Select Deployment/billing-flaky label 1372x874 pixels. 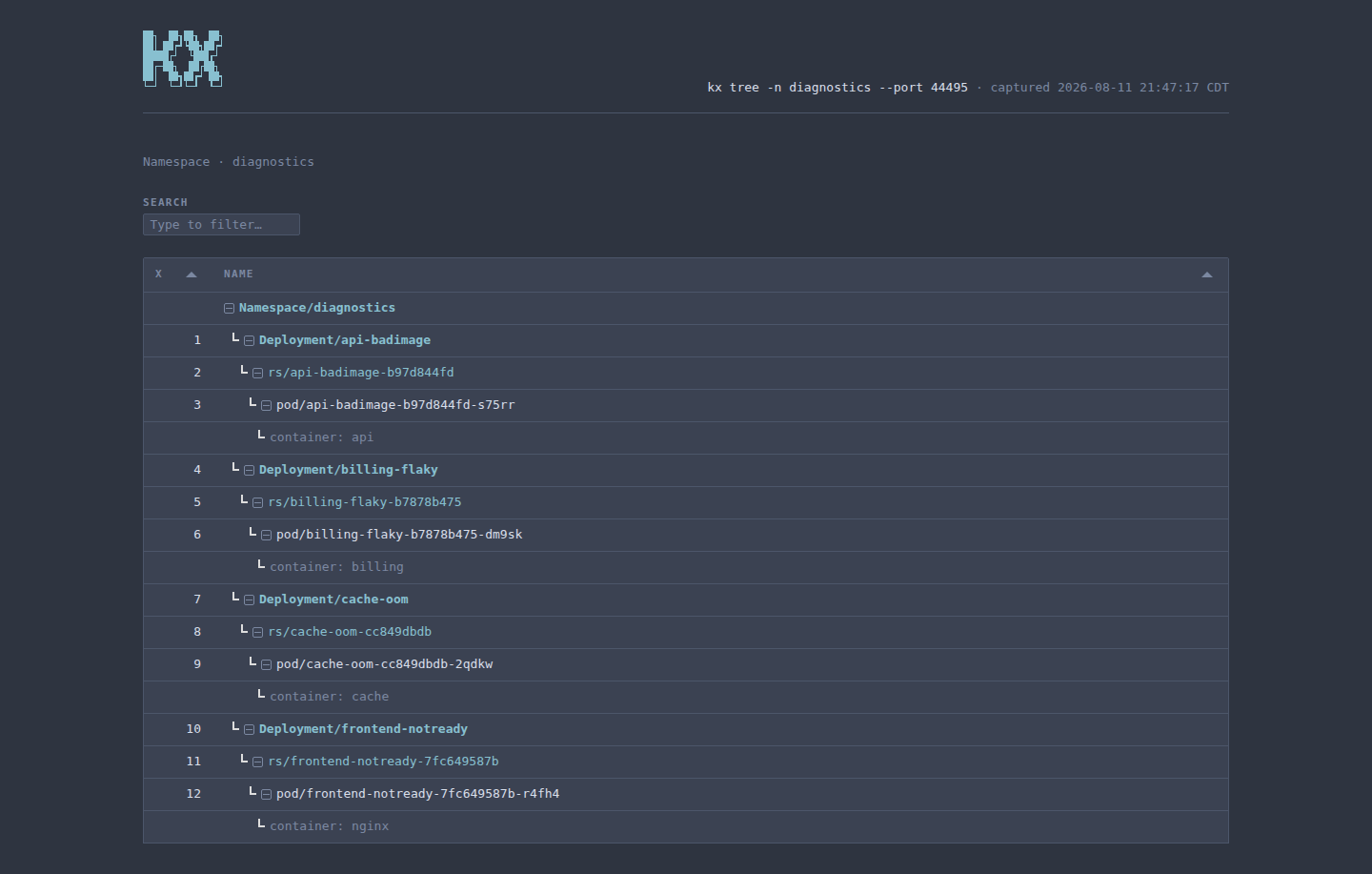coord(349,470)
